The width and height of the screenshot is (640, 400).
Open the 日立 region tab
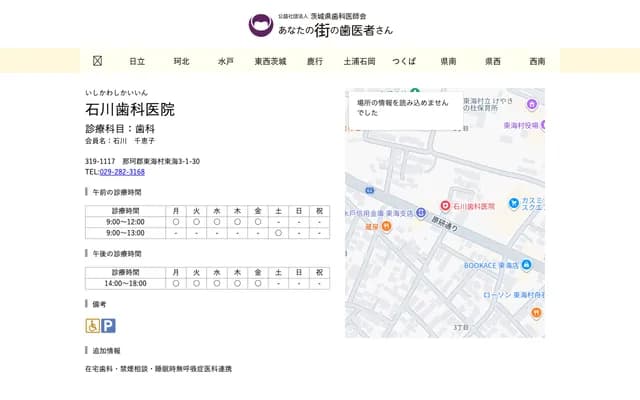pos(137,61)
